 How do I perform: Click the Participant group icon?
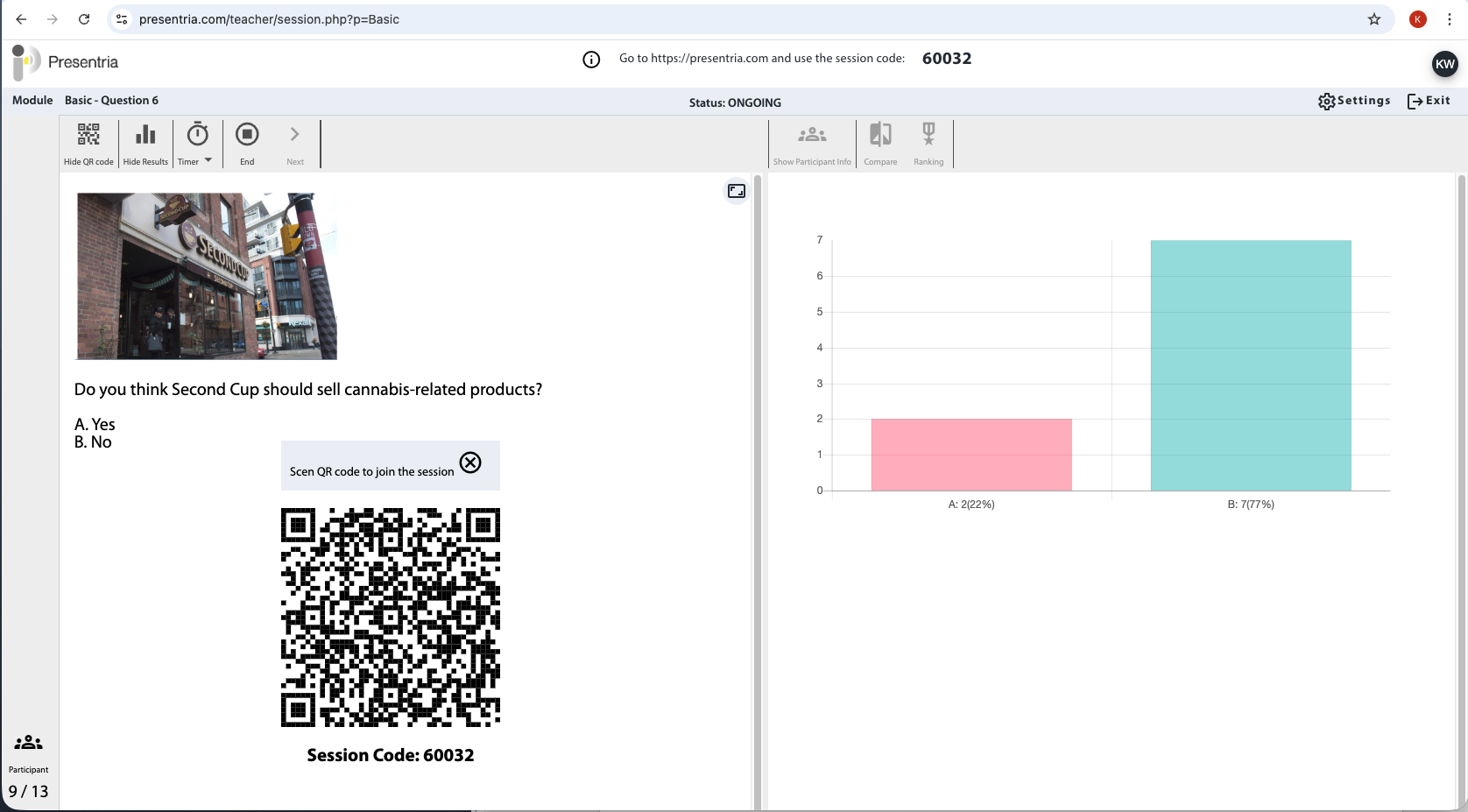[28, 743]
